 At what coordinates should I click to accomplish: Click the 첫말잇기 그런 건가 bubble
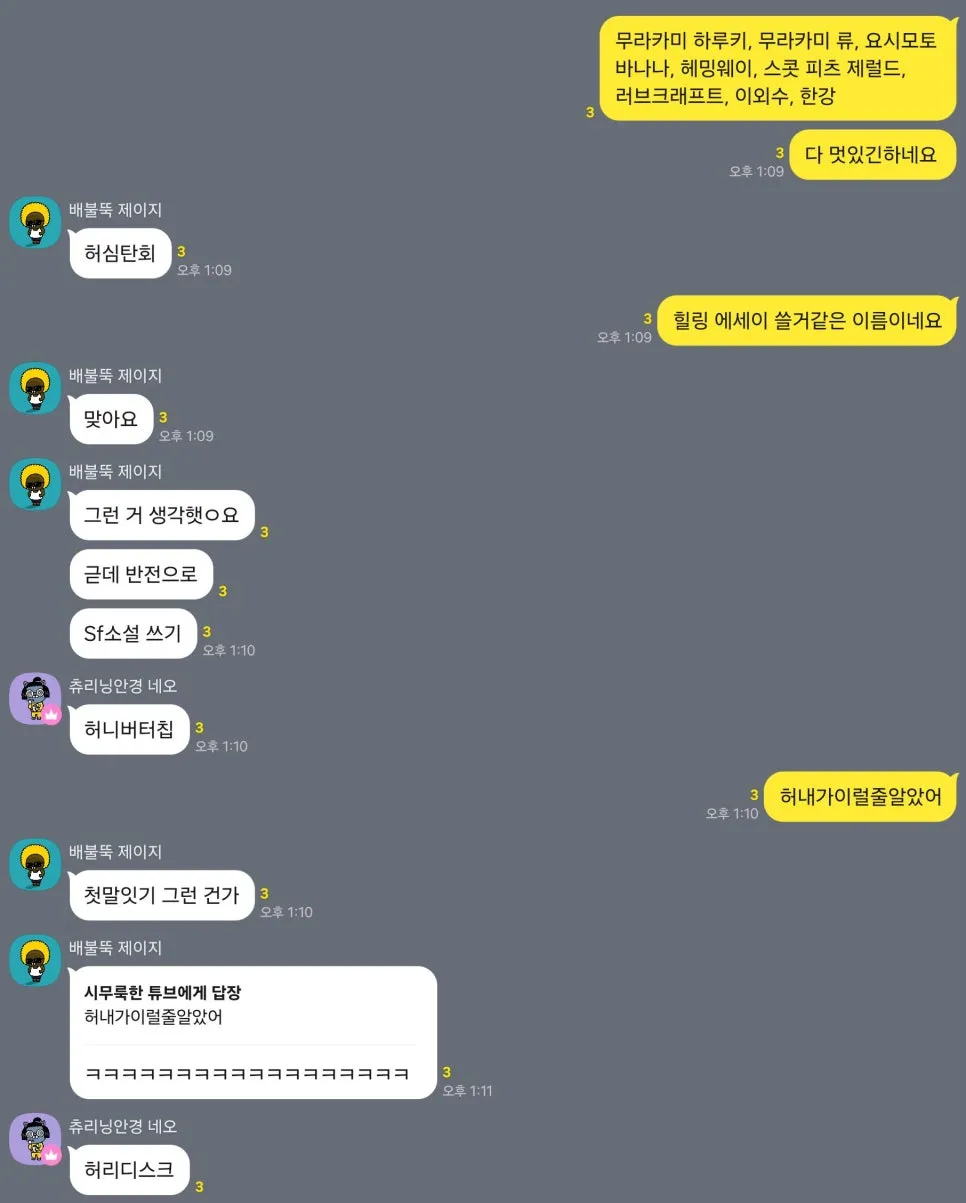pos(162,895)
